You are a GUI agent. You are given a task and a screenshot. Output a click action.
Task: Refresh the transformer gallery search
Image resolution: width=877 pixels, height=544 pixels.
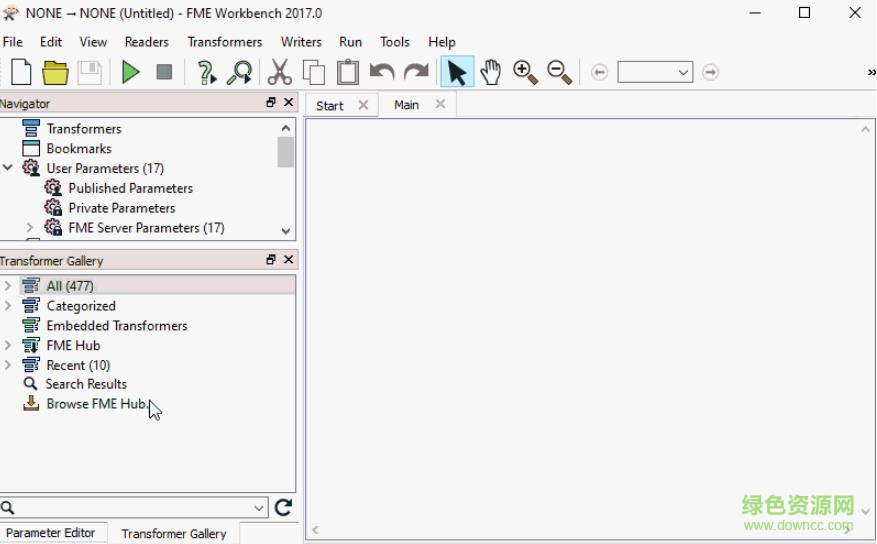tap(284, 508)
